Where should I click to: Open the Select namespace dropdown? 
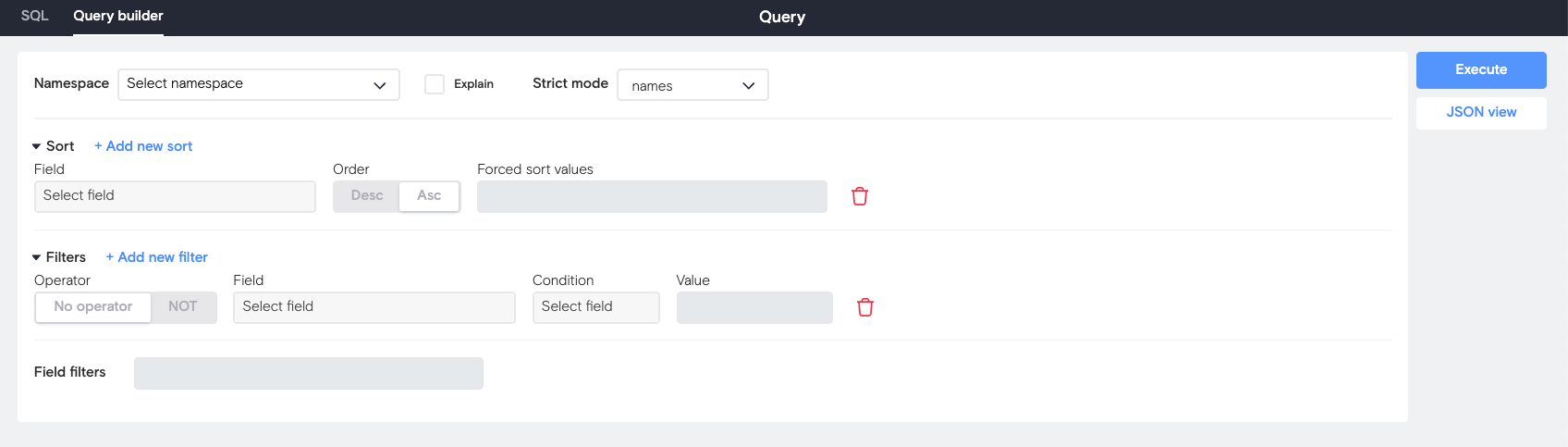(x=258, y=84)
